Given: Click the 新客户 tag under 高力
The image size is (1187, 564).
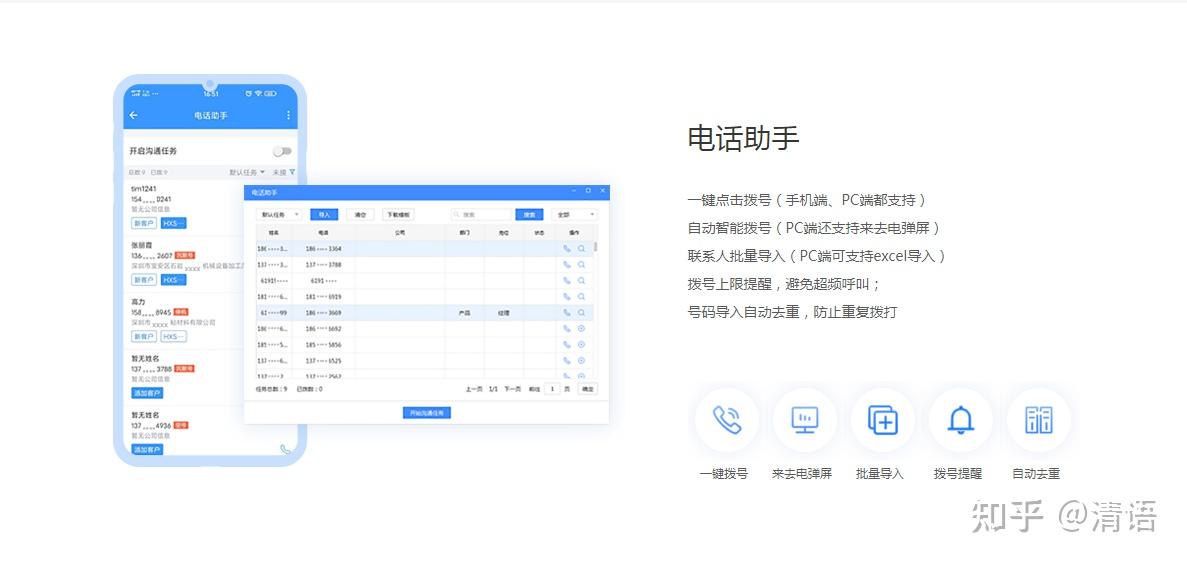Looking at the screenshot, I should click(144, 336).
